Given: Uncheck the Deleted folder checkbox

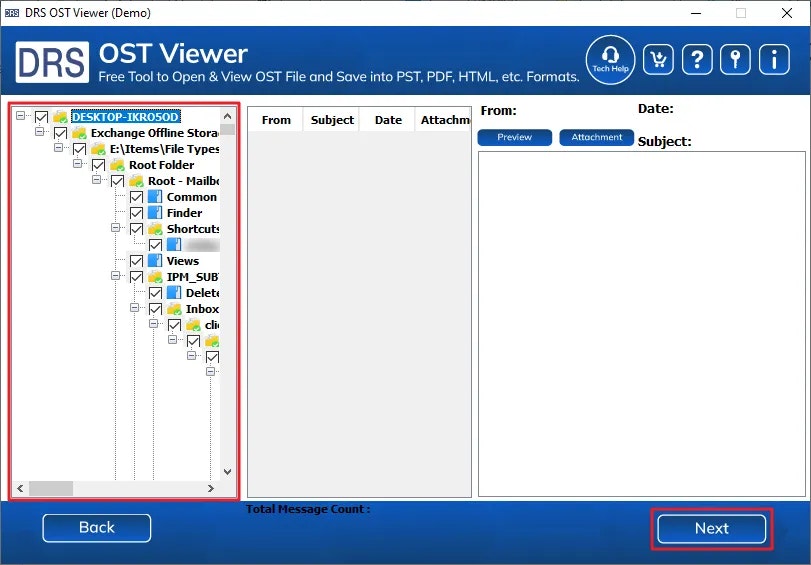Looking at the screenshot, I should pyautogui.click(x=155, y=293).
